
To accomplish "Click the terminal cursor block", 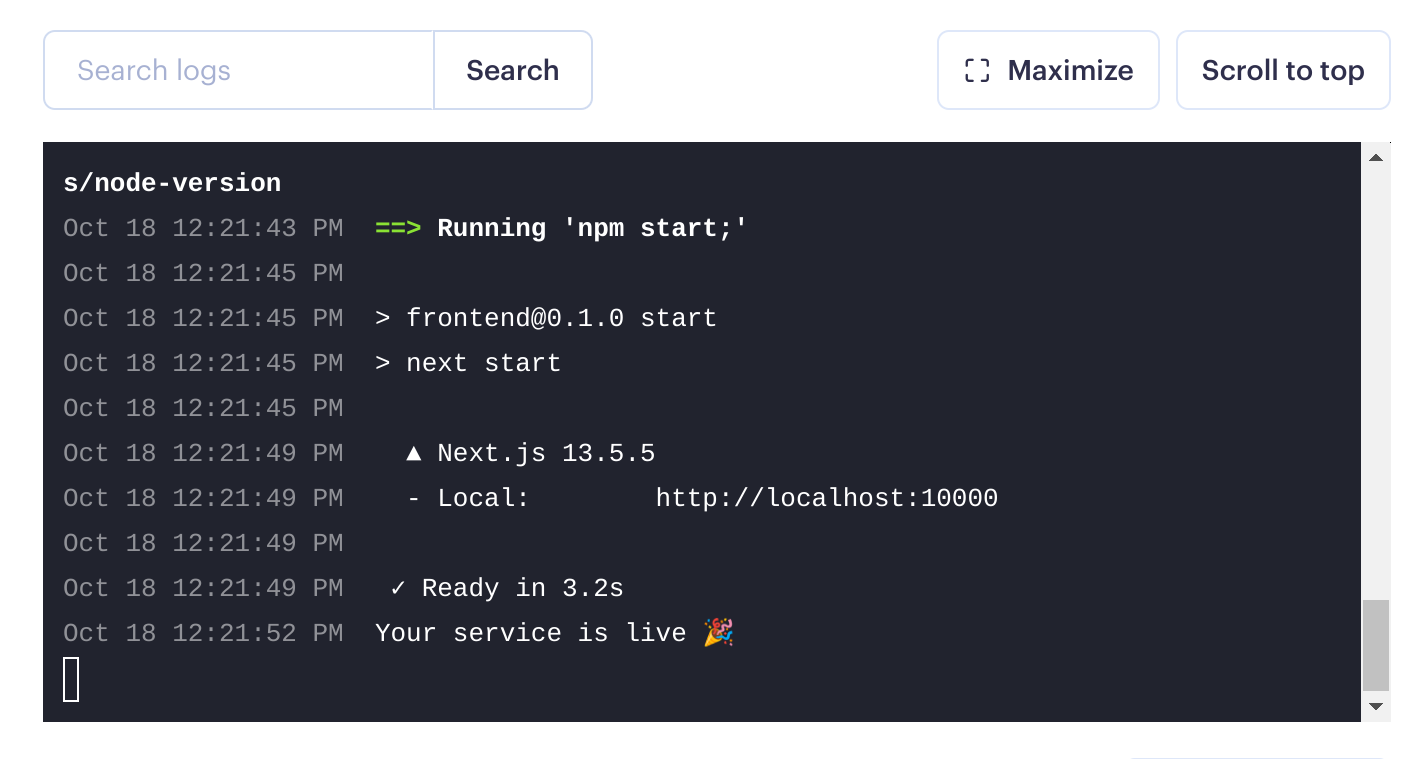I will coord(71,679).
